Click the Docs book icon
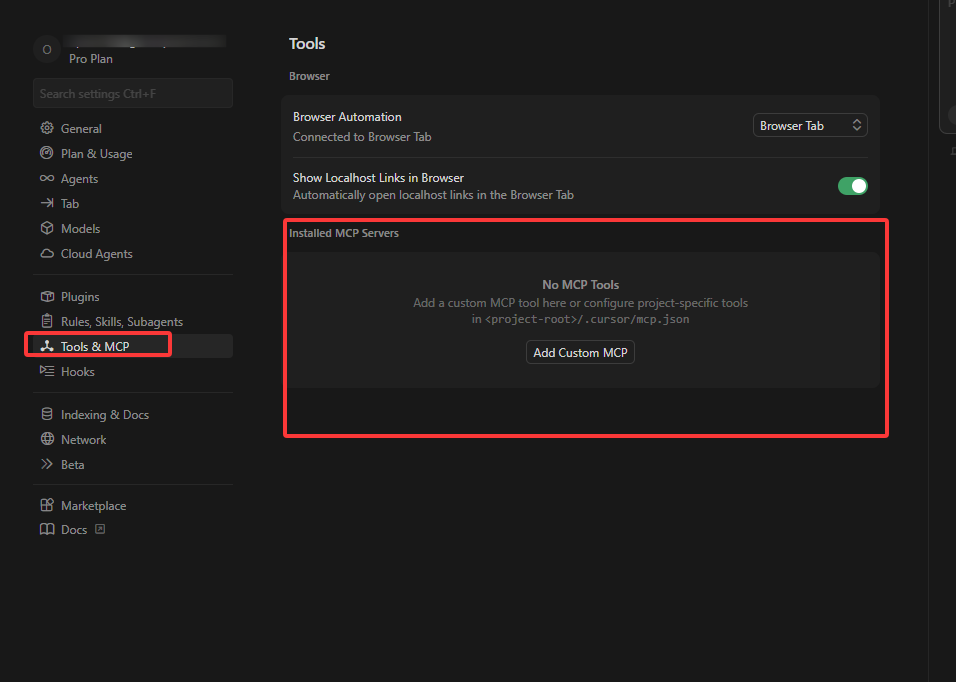The height and width of the screenshot is (682, 956). 47,529
